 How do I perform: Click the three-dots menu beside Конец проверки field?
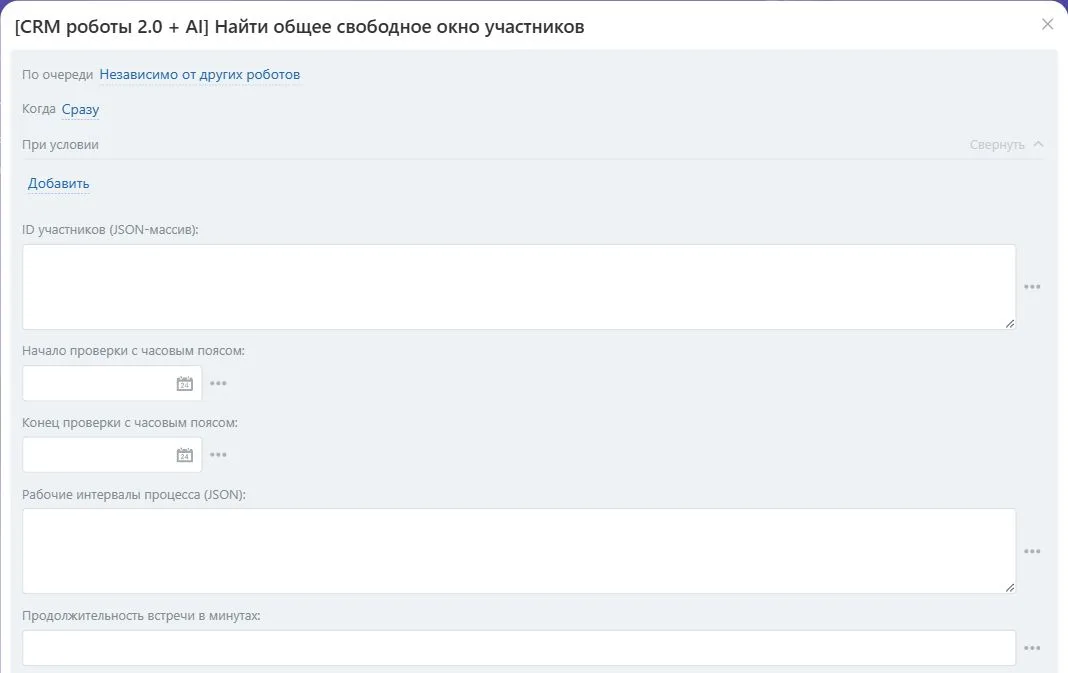click(218, 455)
